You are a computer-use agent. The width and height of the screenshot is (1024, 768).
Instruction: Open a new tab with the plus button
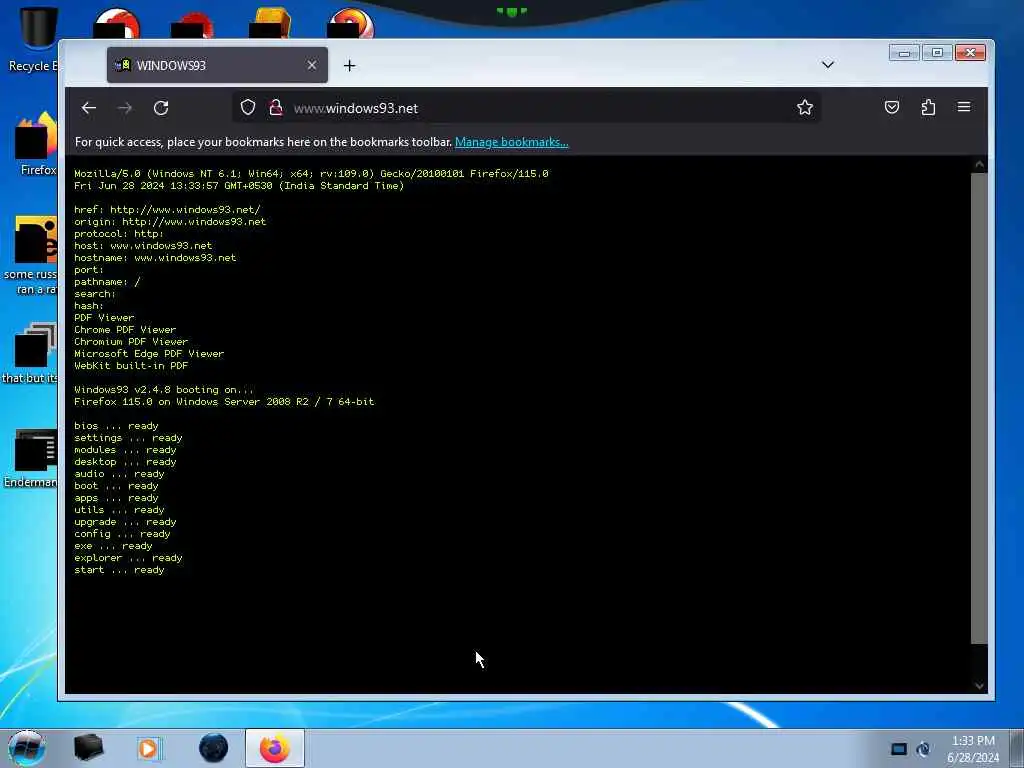349,65
